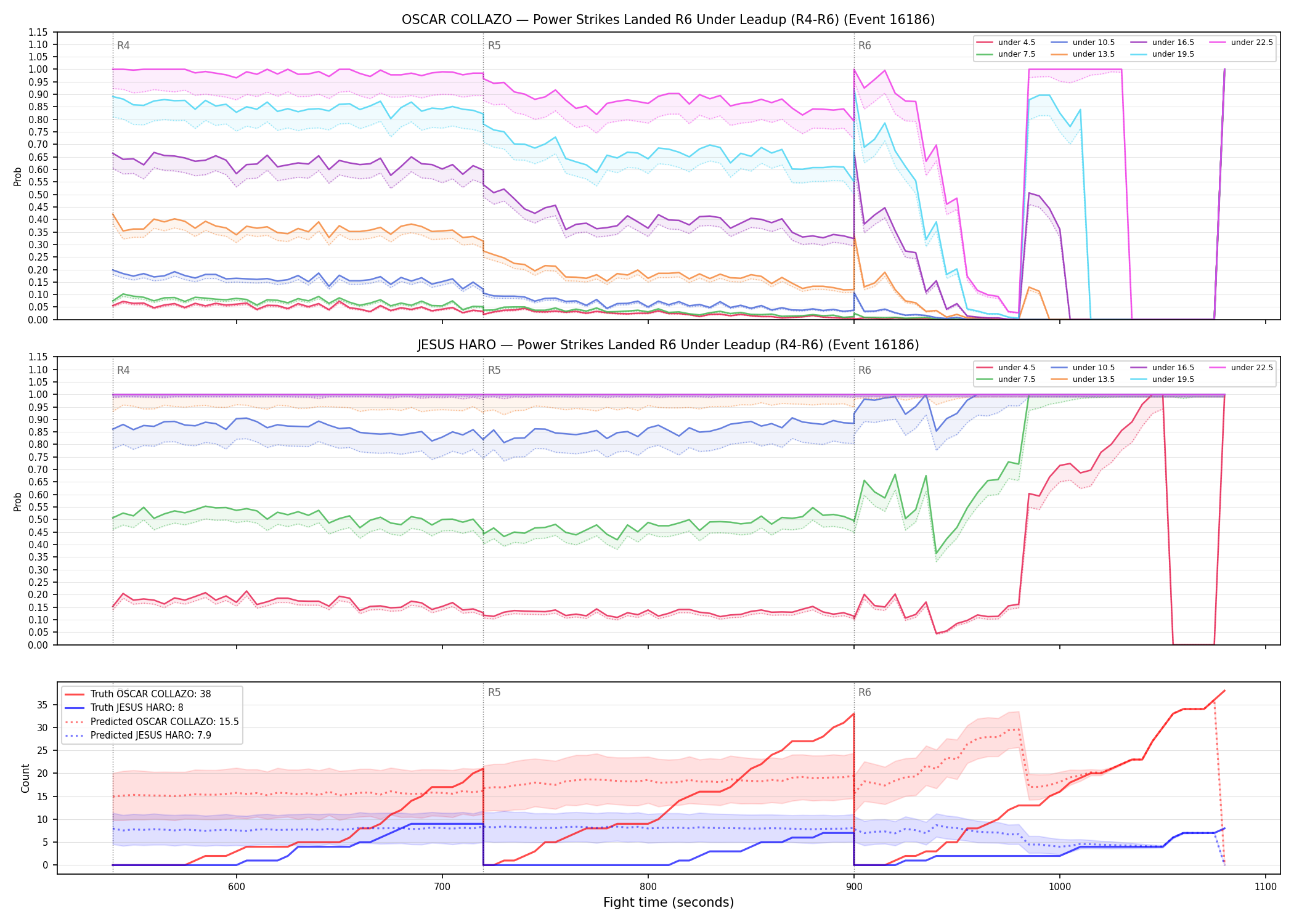
Task: Click 'Truth OSCAR COLLAZO: 38' legend entry
Action: click(x=138, y=694)
